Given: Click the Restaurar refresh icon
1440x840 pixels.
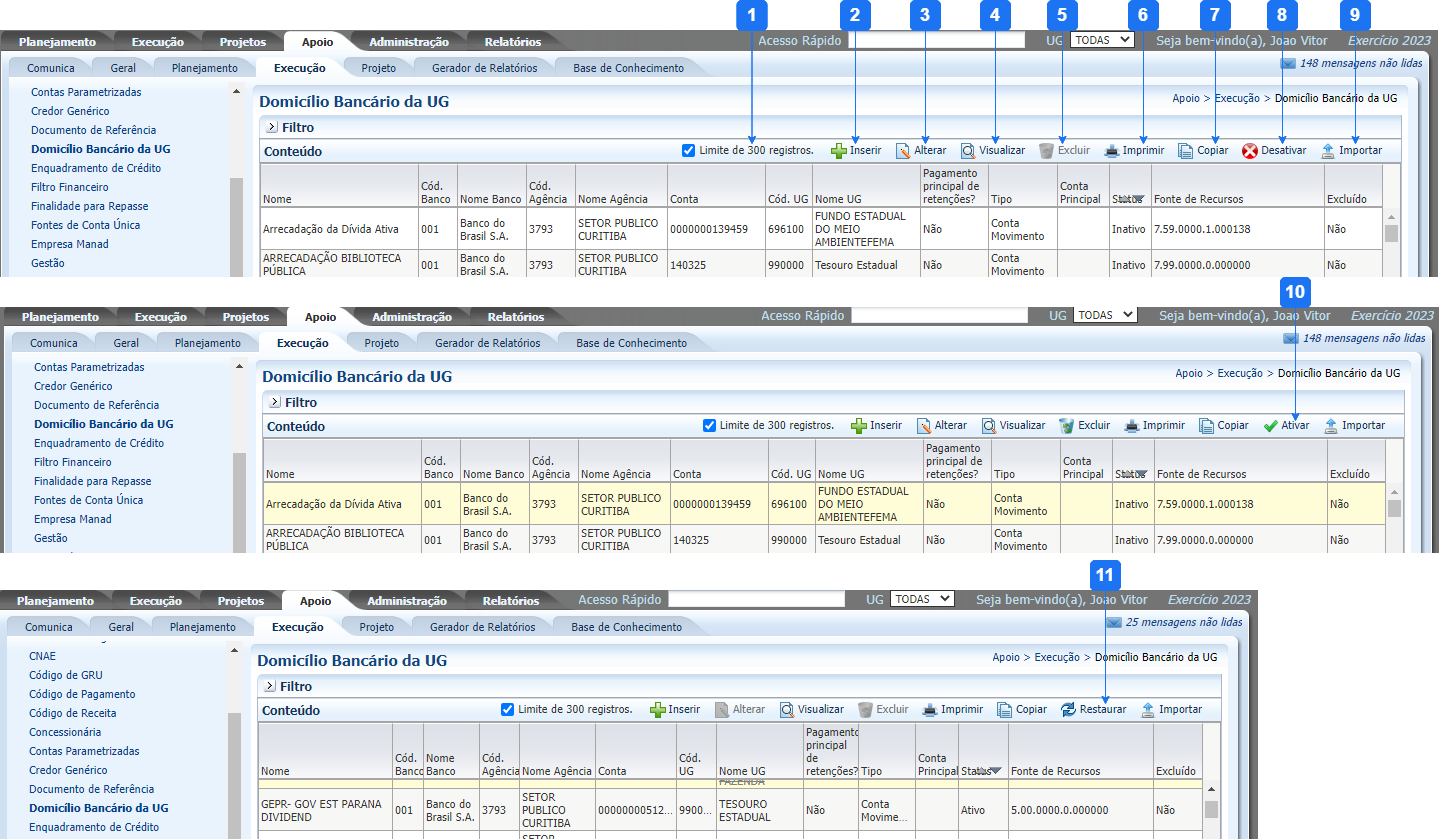Looking at the screenshot, I should 1069,710.
